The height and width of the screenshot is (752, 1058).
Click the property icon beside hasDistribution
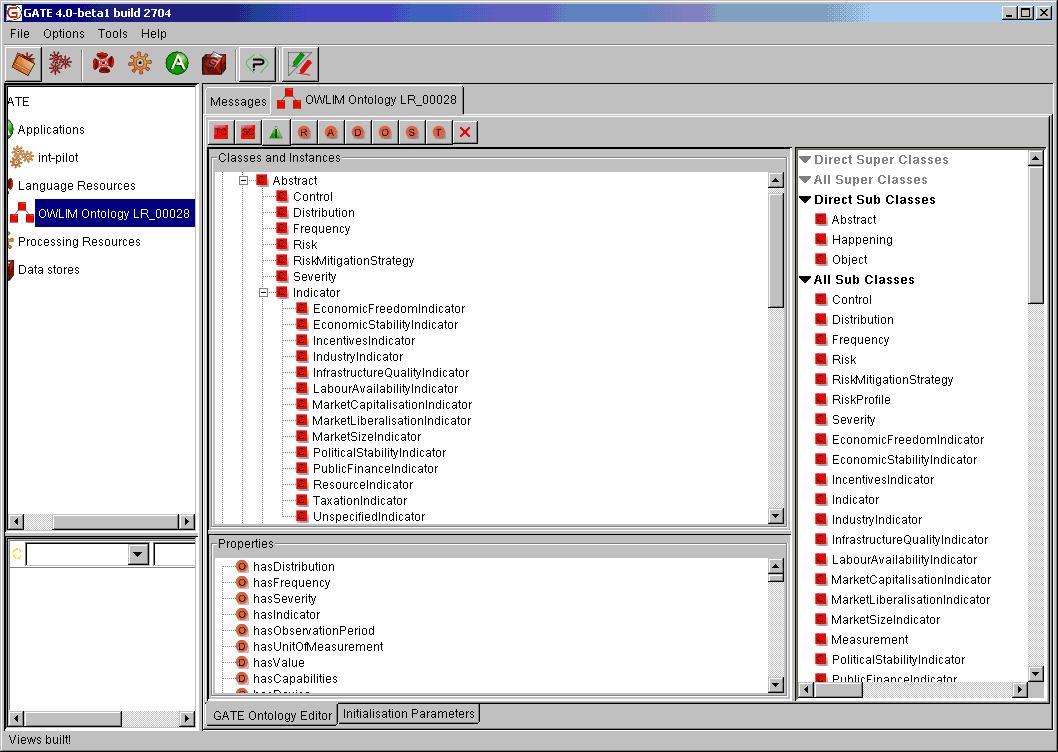(x=242, y=566)
